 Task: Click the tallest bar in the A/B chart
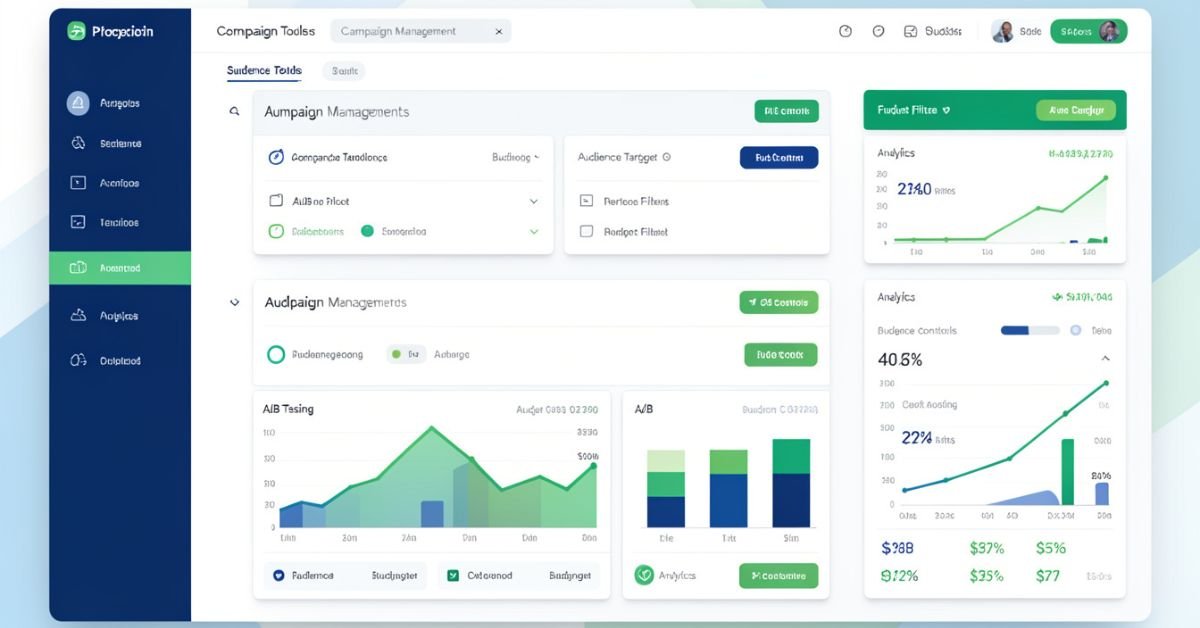click(x=791, y=483)
